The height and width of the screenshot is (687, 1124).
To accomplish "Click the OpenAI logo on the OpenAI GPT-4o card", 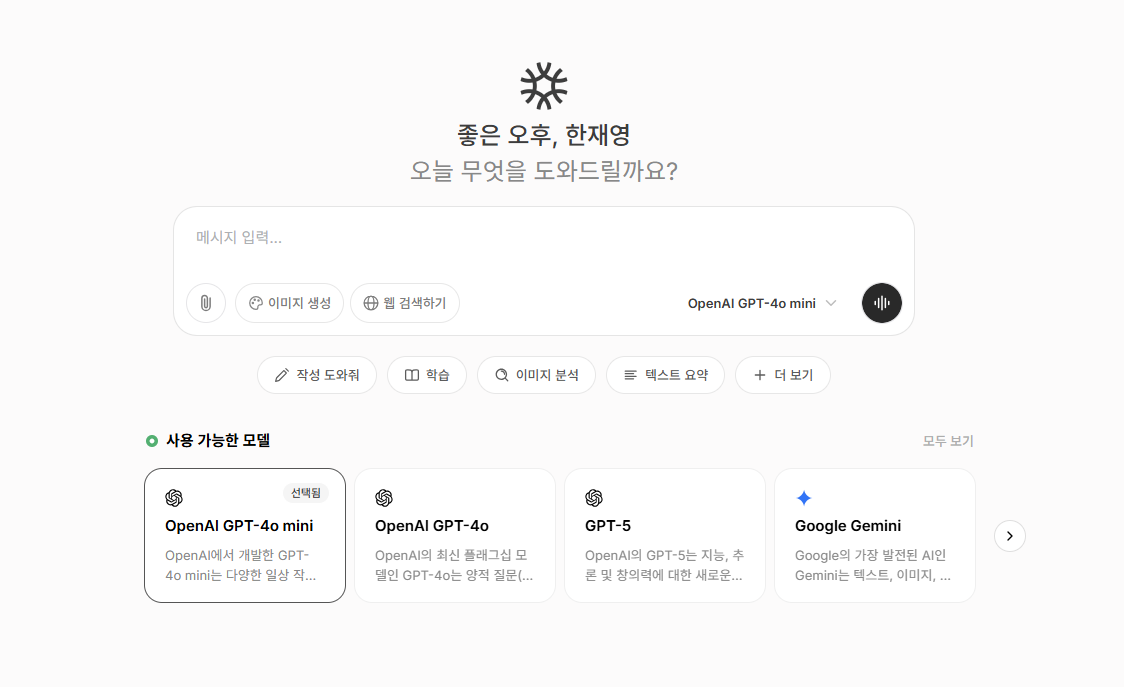I will 384,498.
